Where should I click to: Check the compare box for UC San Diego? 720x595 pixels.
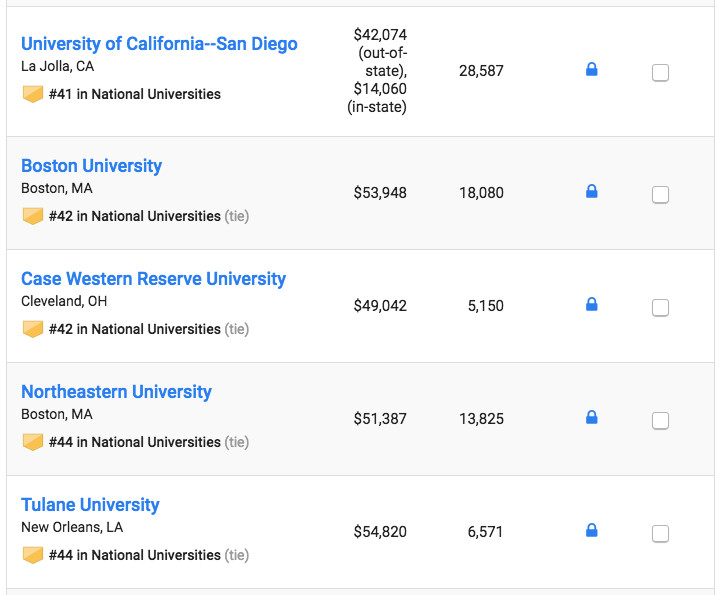(660, 73)
